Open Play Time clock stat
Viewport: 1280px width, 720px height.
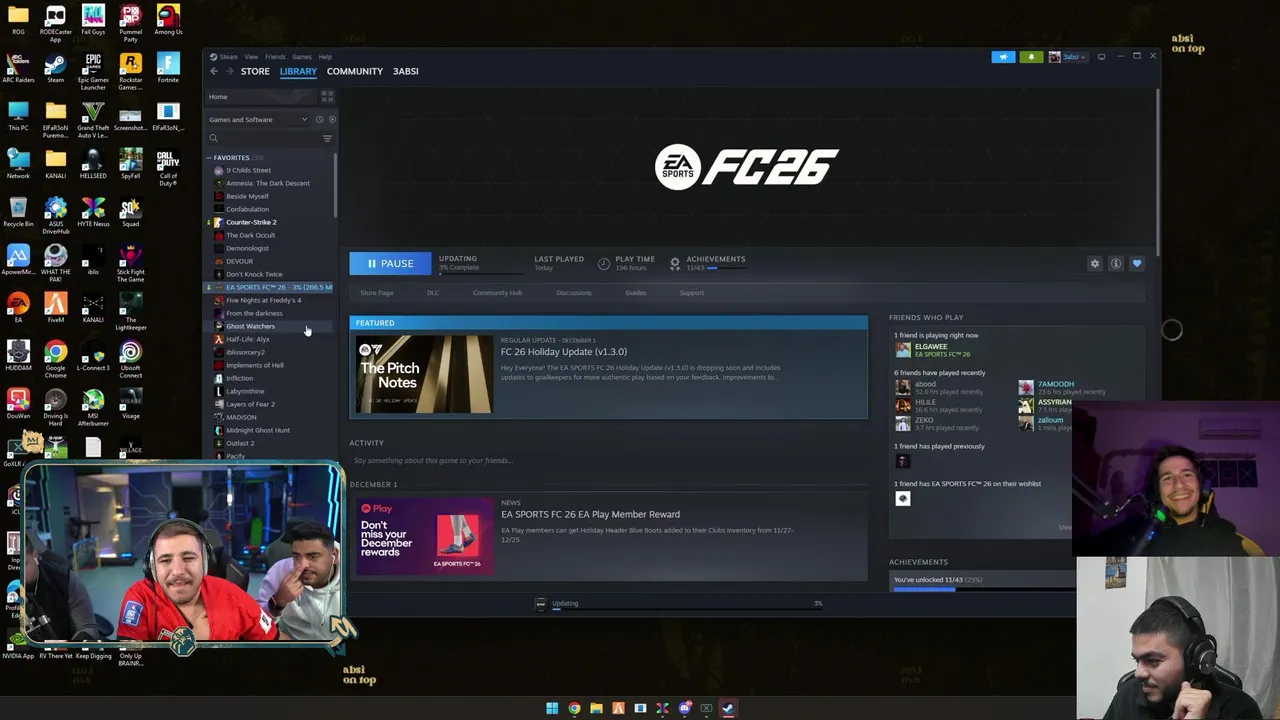tap(604, 264)
